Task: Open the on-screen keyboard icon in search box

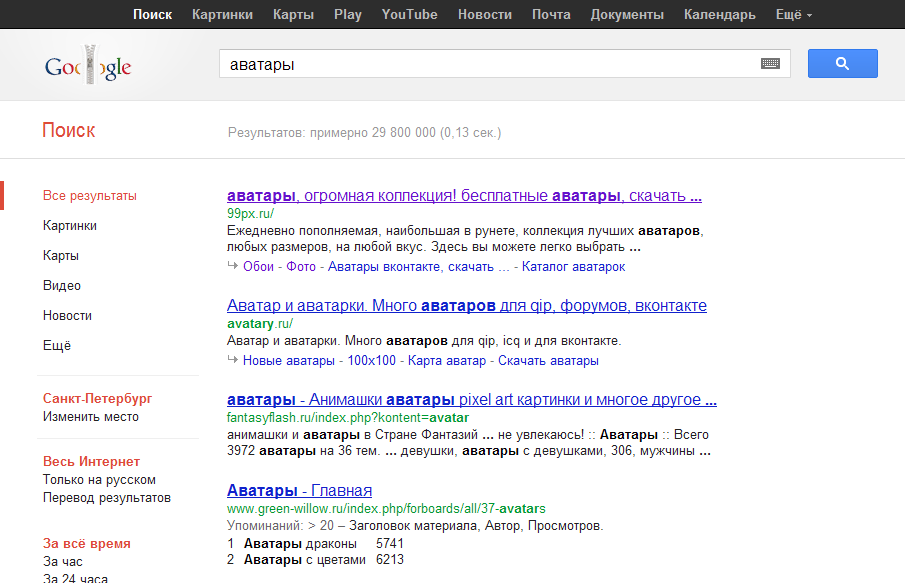Action: (x=770, y=63)
